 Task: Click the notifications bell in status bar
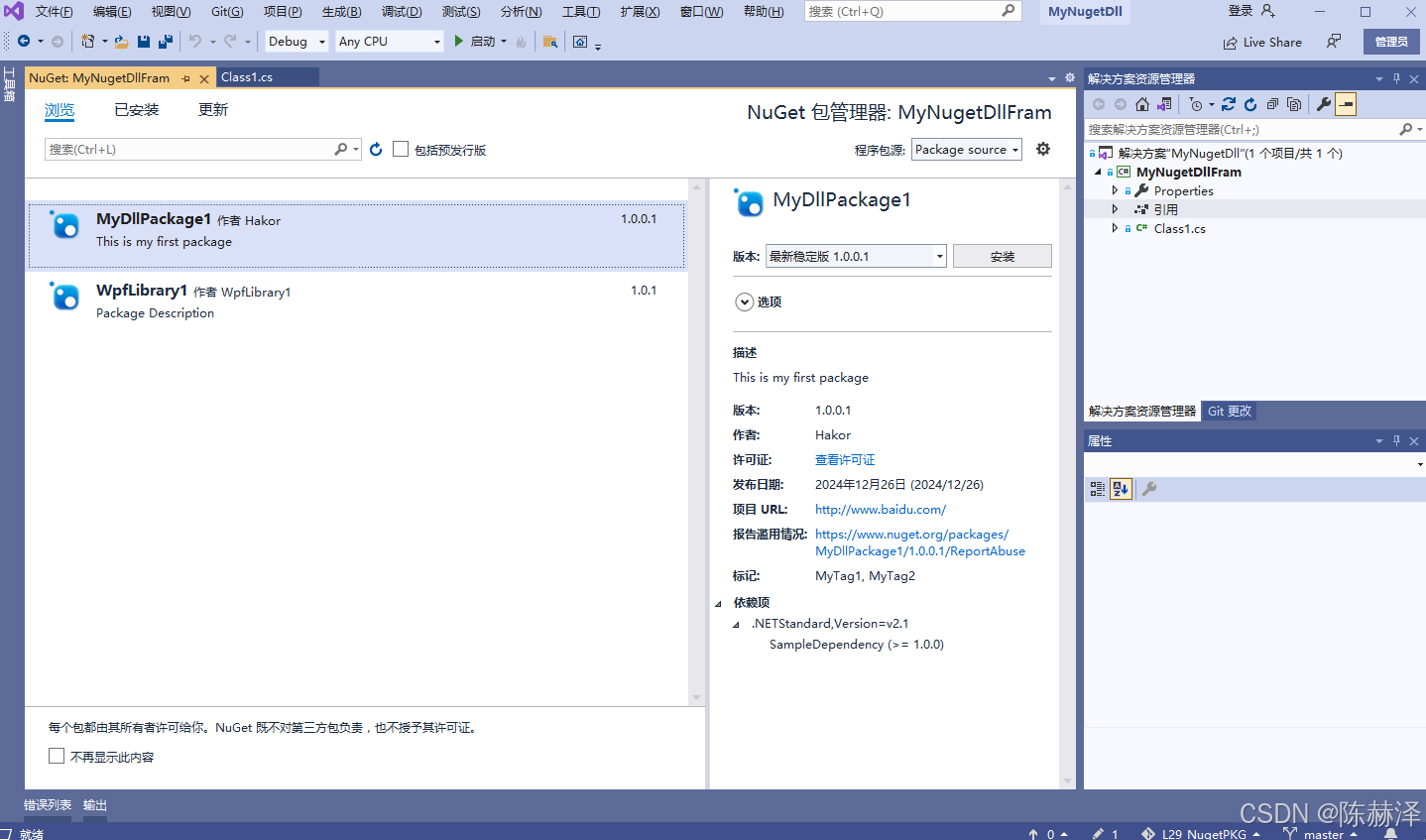click(1390, 834)
